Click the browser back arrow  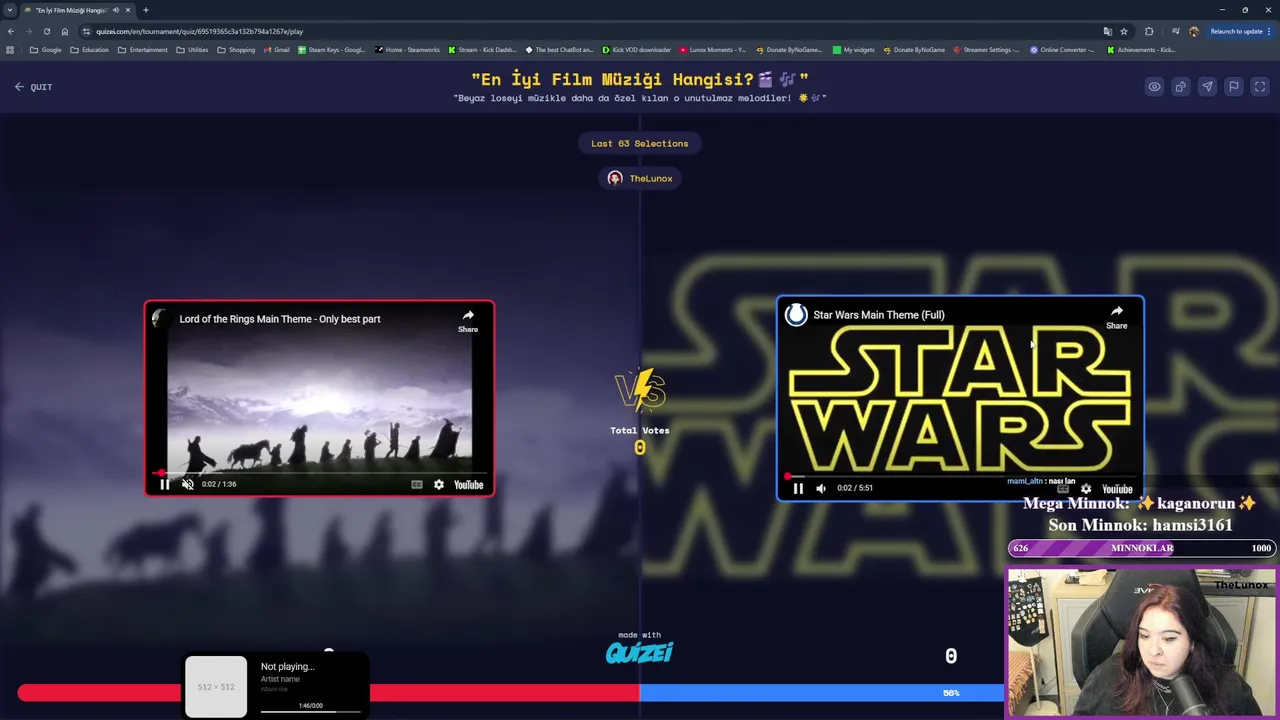(11, 31)
